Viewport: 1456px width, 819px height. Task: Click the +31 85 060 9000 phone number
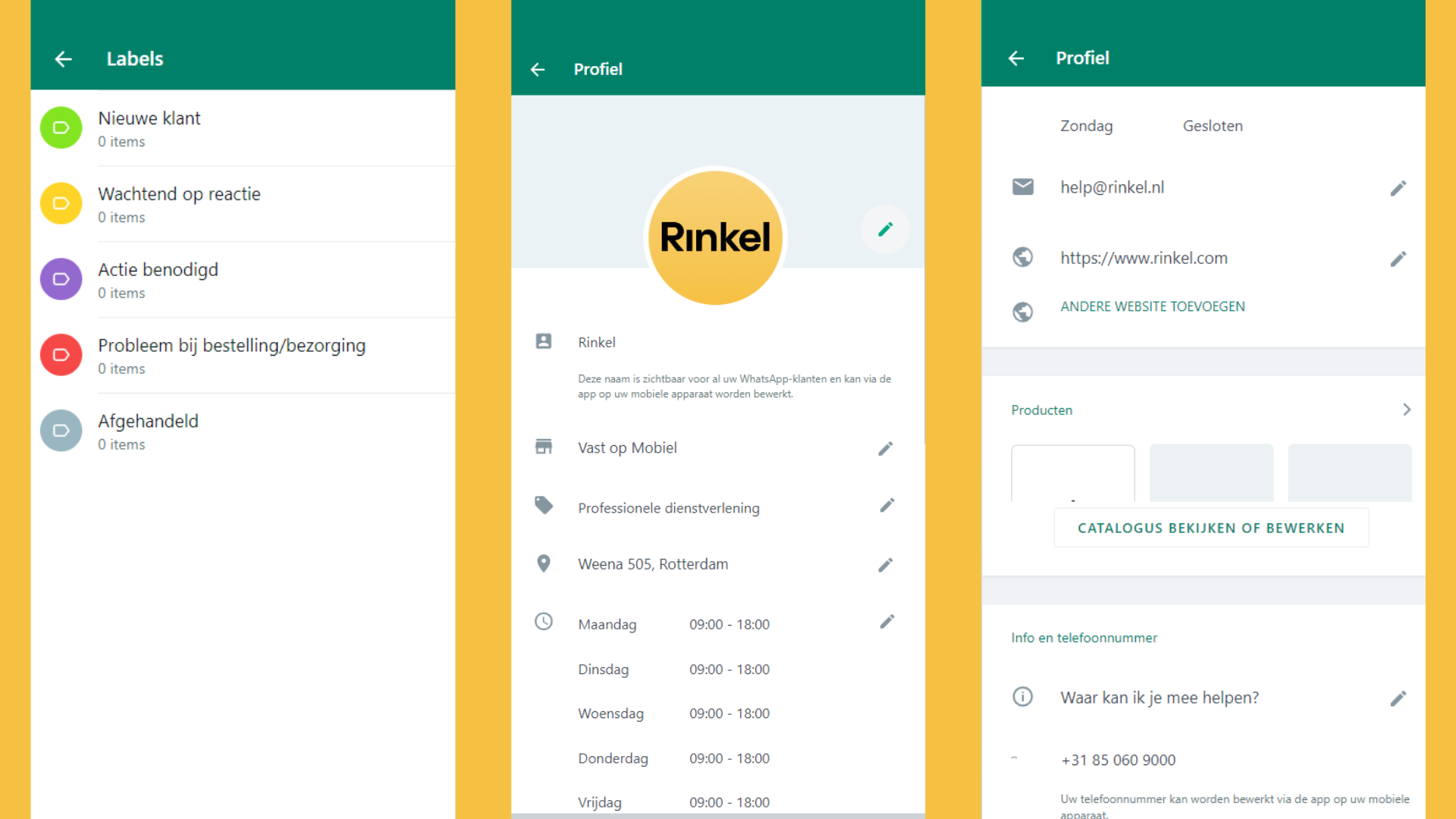coord(1119,760)
